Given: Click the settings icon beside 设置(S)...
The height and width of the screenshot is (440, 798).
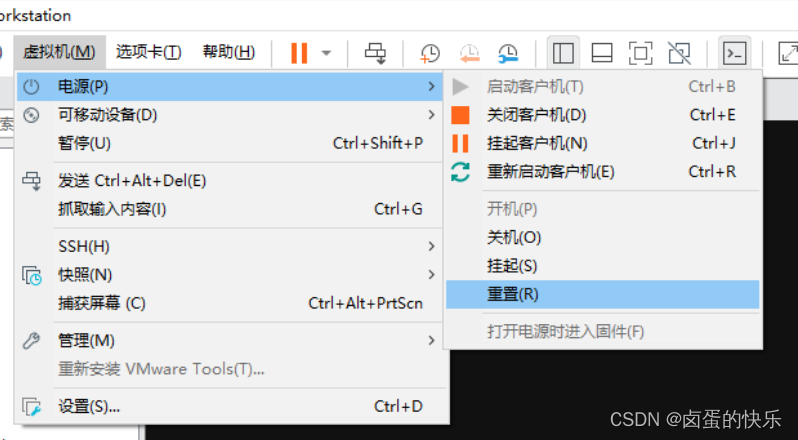Looking at the screenshot, I should tap(32, 407).
